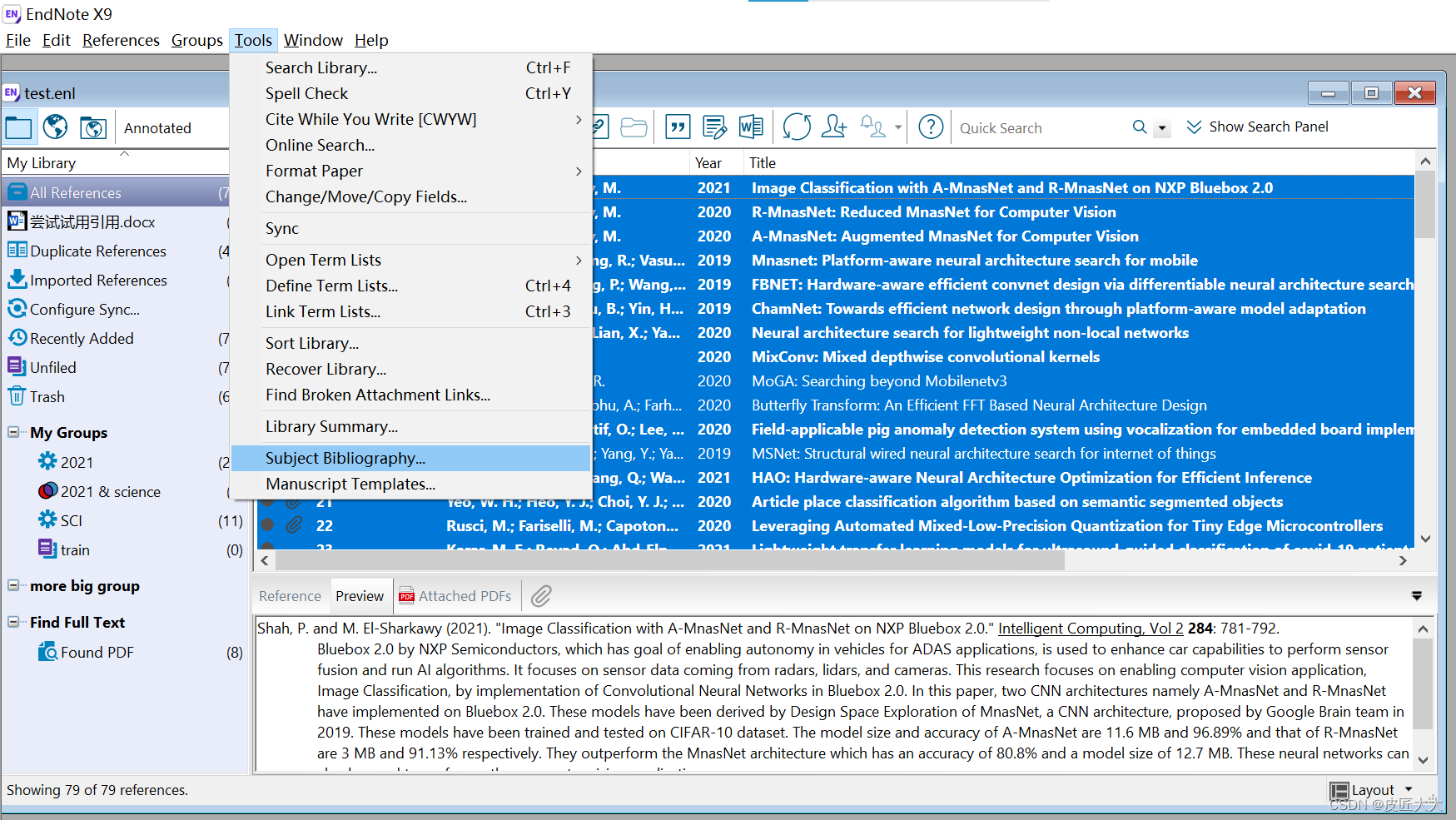Switch to the Attached PDFs tab
The height and width of the screenshot is (820, 1456).
click(455, 596)
